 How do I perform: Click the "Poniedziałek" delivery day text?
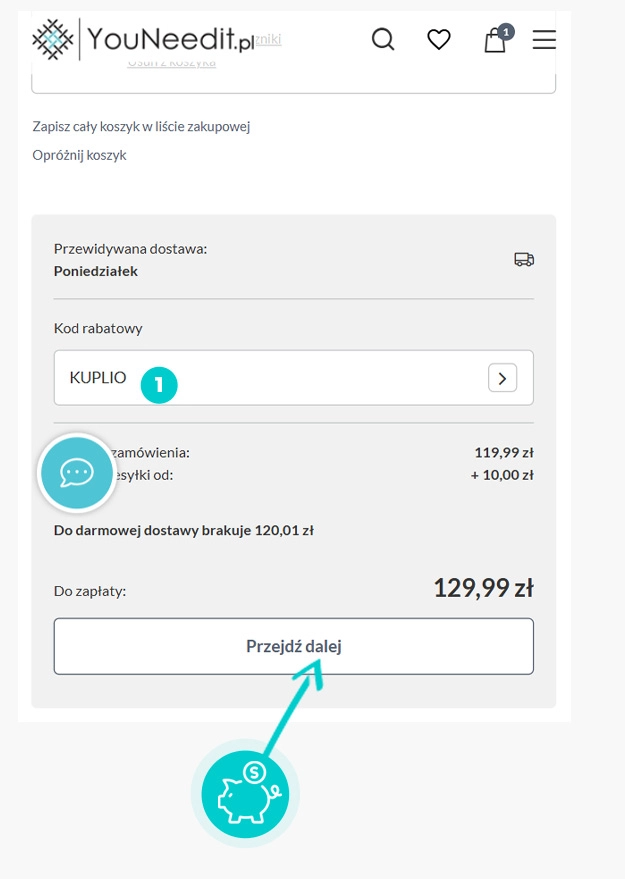click(96, 271)
